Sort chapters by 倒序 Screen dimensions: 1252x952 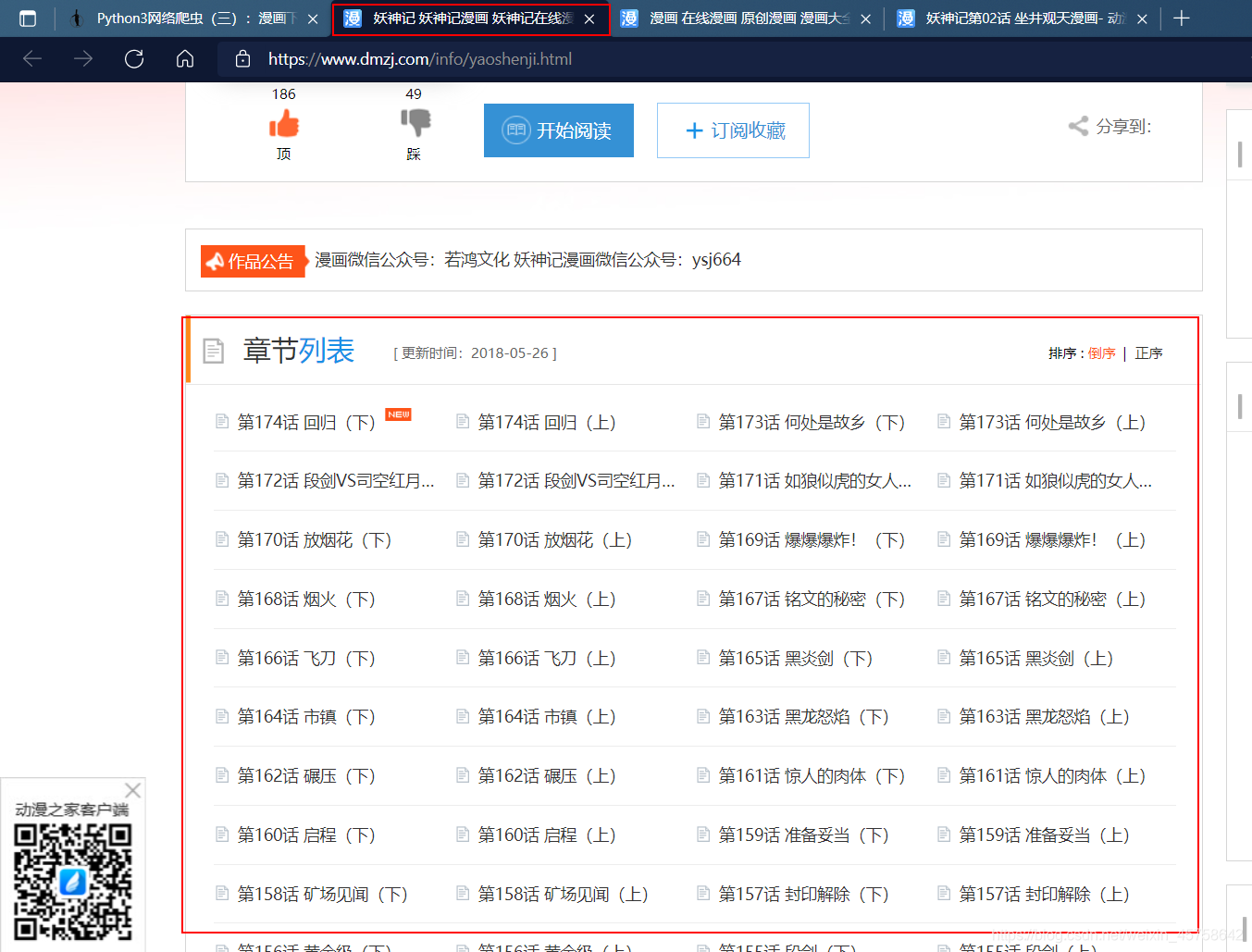1101,353
